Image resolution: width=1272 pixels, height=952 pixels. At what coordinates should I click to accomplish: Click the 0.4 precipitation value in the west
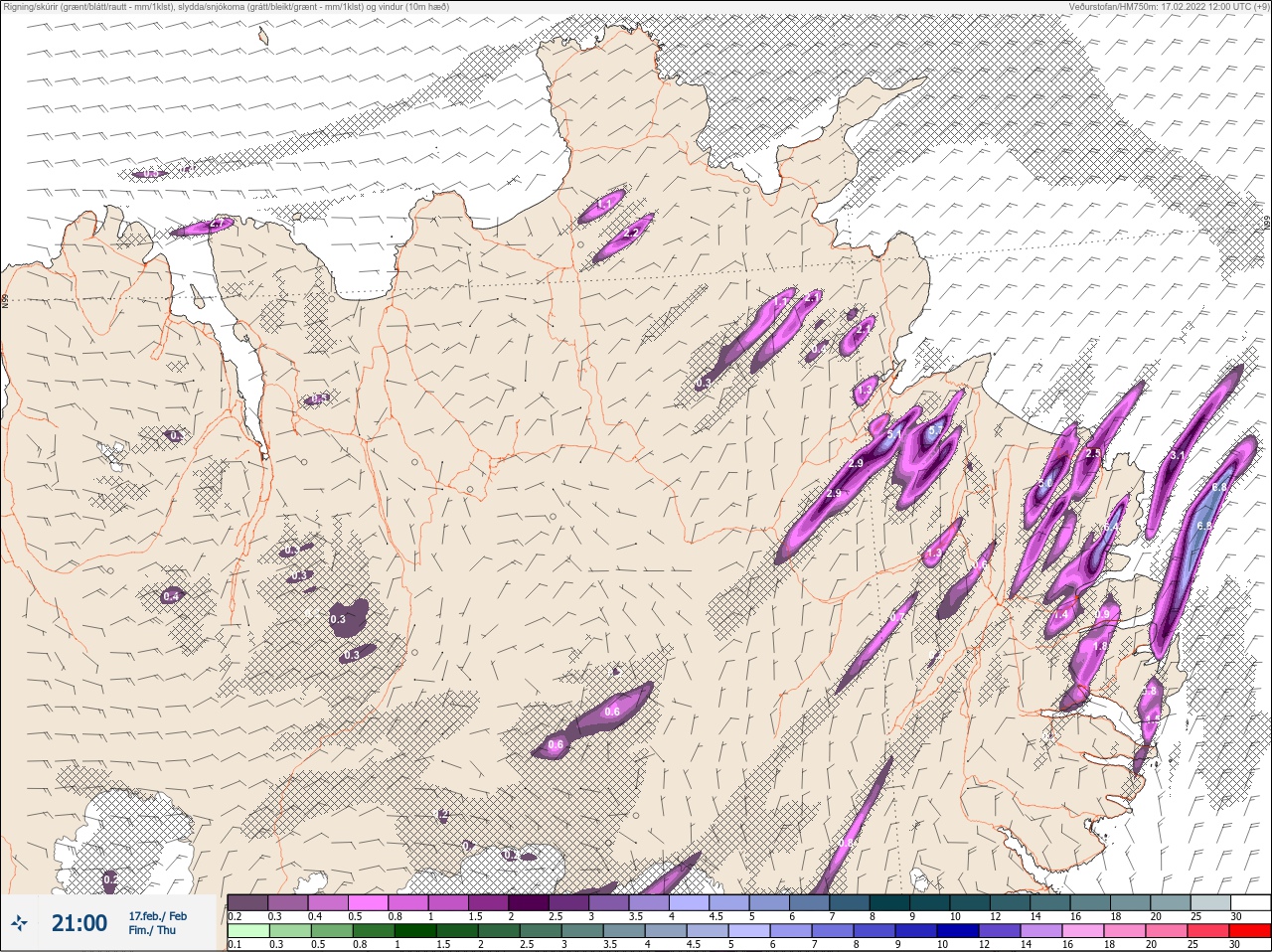[171, 596]
